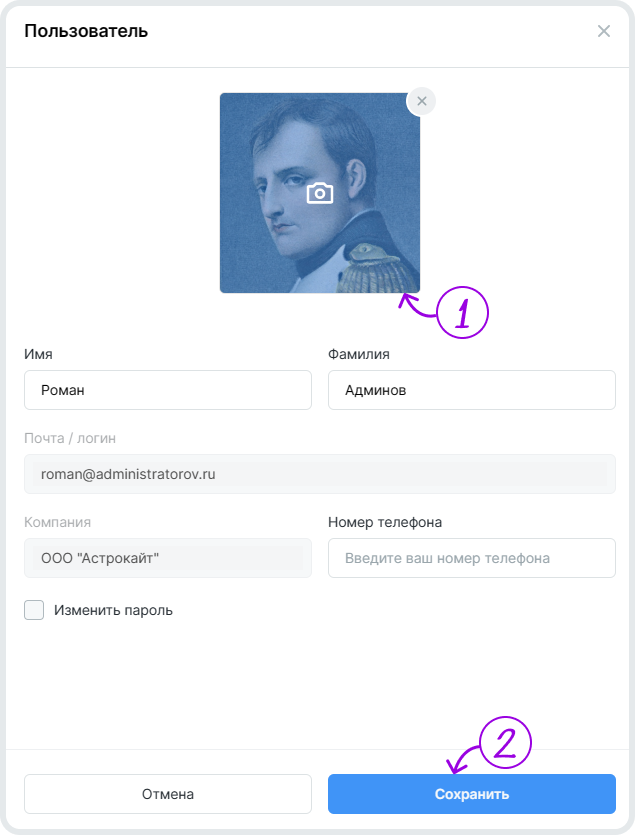This screenshot has width=635, height=835.
Task: Click the Почта / логин label
Action: 71,438
